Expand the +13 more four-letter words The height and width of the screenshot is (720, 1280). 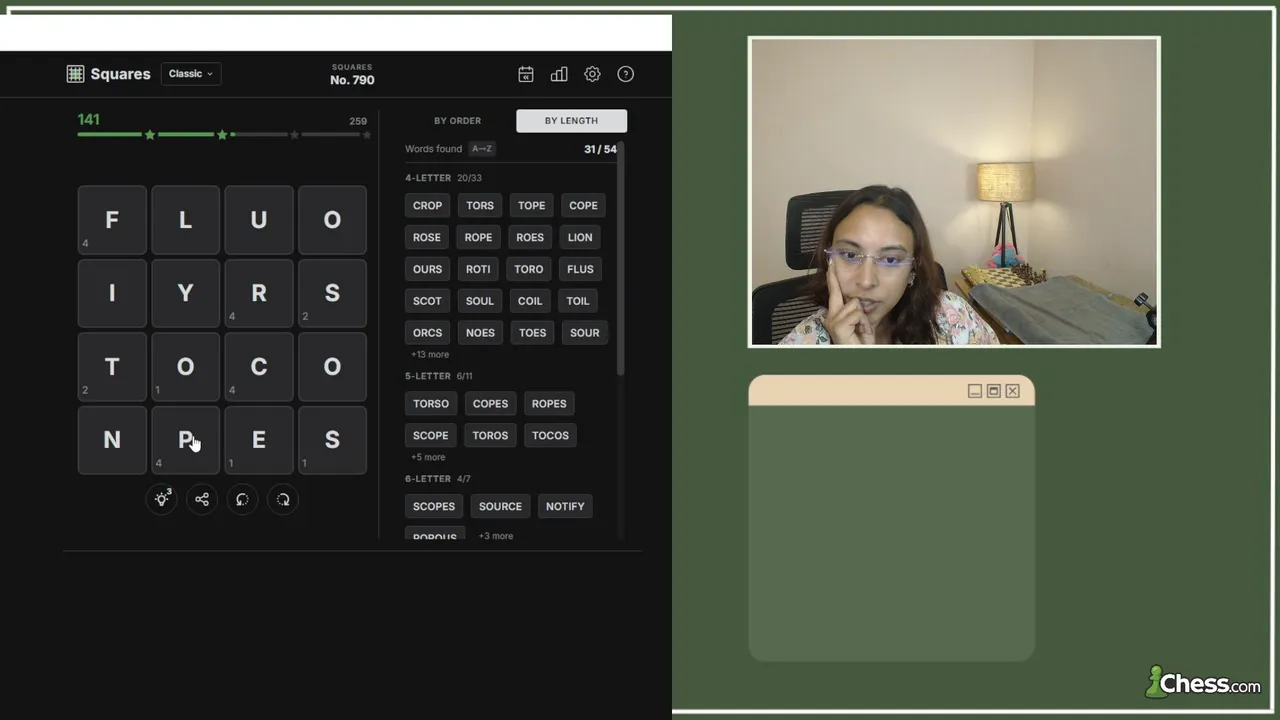(x=430, y=354)
